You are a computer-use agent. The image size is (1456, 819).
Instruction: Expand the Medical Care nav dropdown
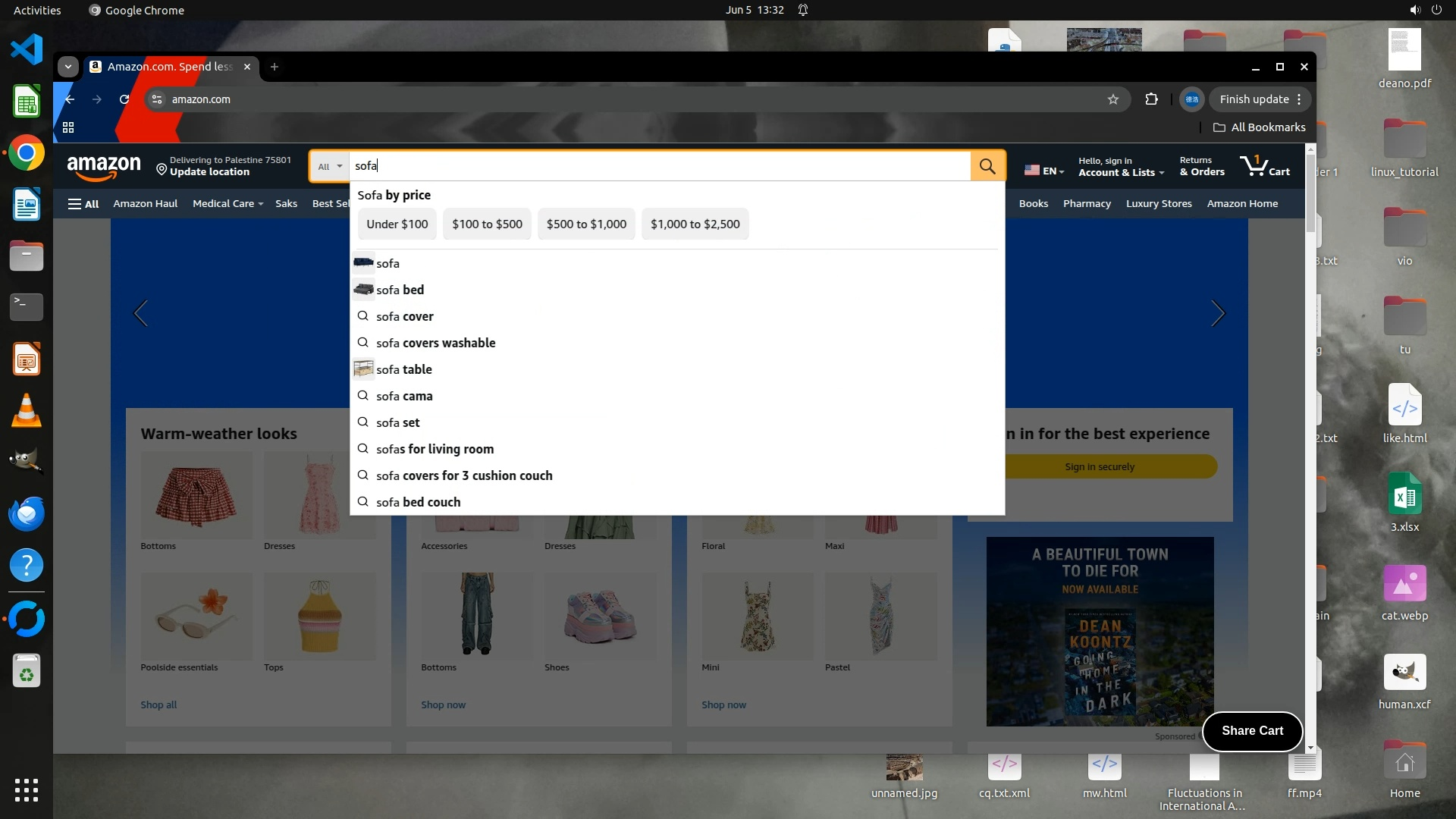[227, 203]
